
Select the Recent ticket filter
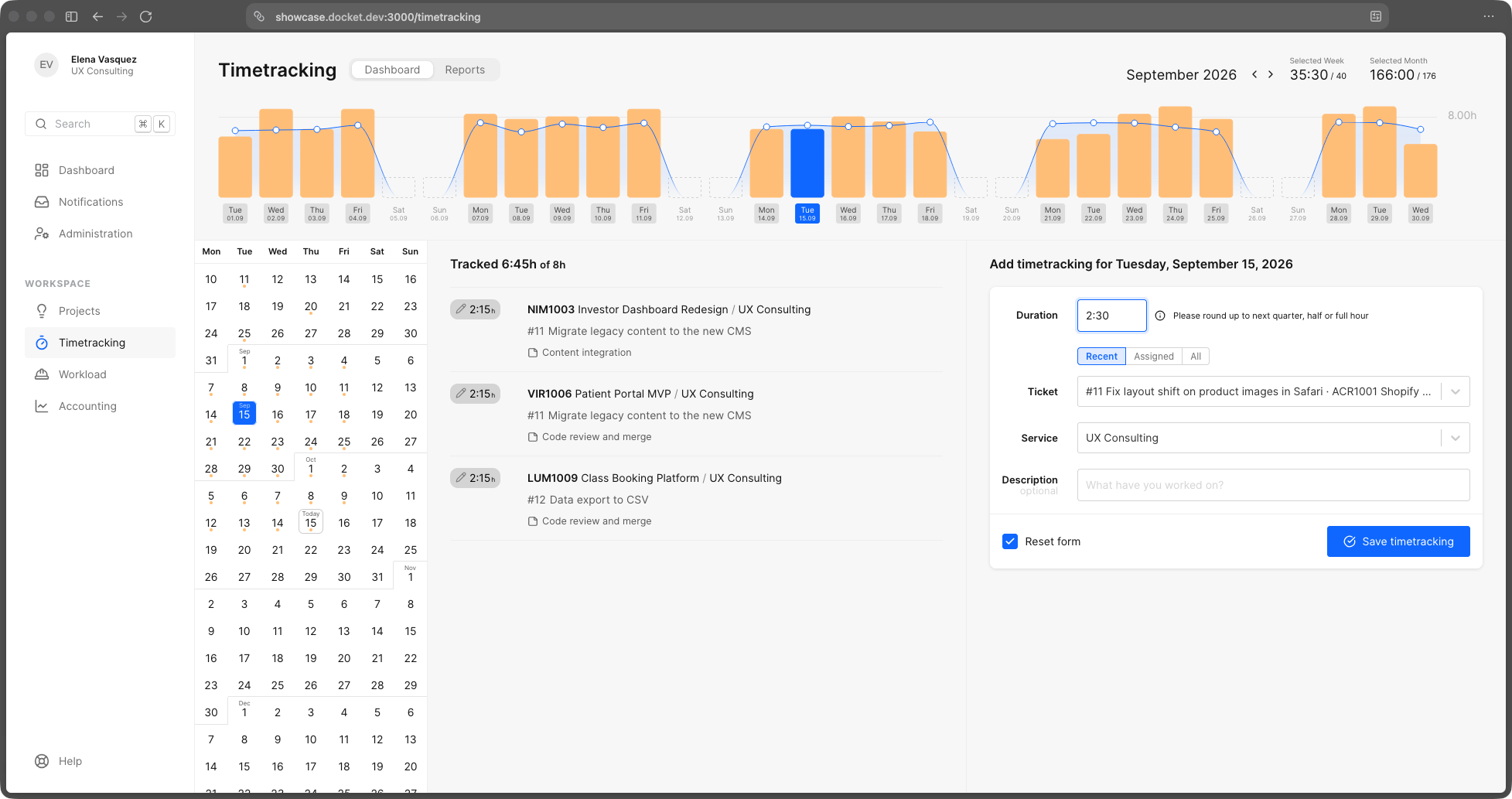(1101, 357)
